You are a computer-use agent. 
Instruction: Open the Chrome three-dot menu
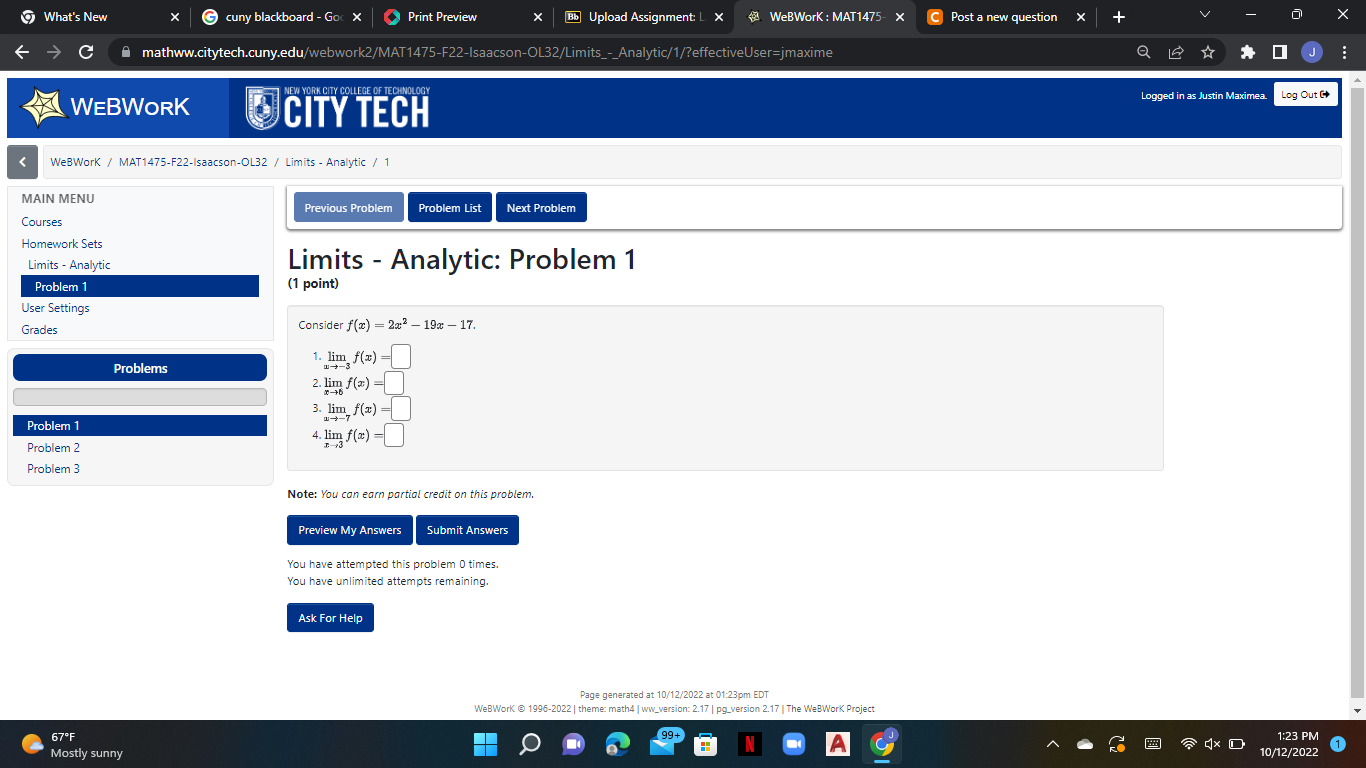click(x=1345, y=52)
